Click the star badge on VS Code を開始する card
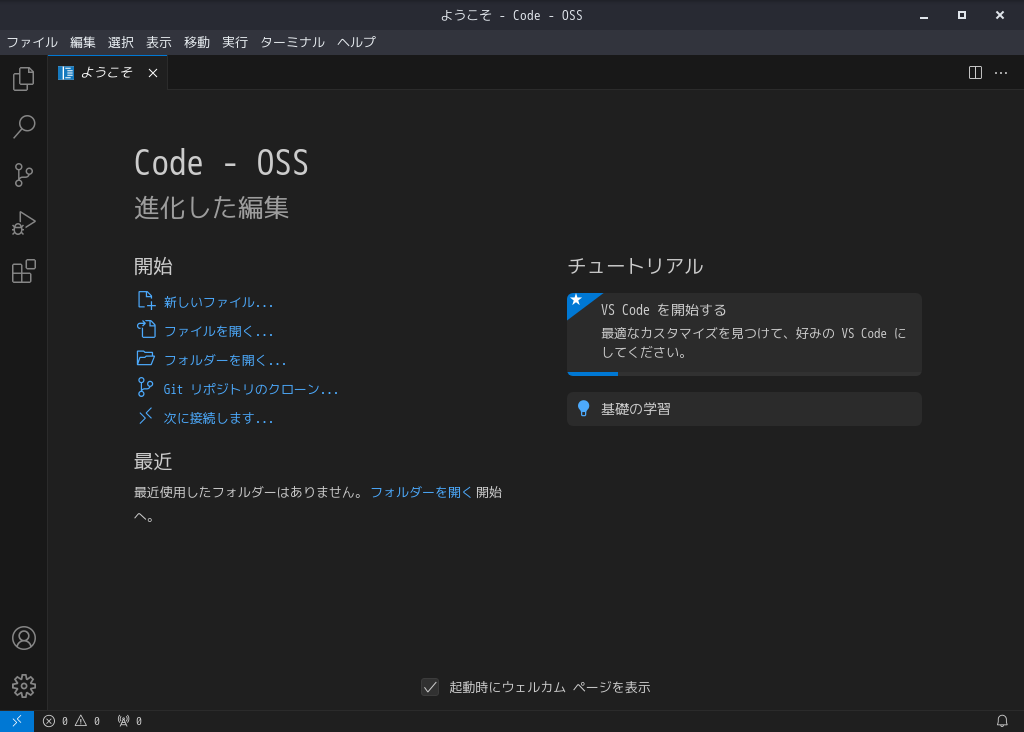The width and height of the screenshot is (1024, 732). pyautogui.click(x=576, y=300)
